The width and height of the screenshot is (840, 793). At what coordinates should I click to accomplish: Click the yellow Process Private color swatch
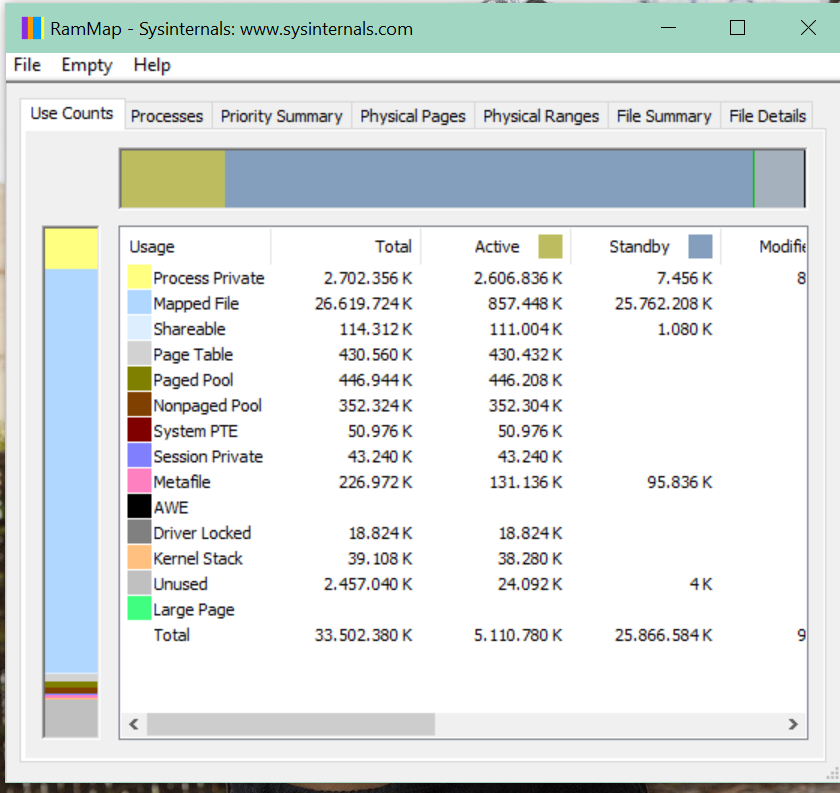tap(139, 278)
